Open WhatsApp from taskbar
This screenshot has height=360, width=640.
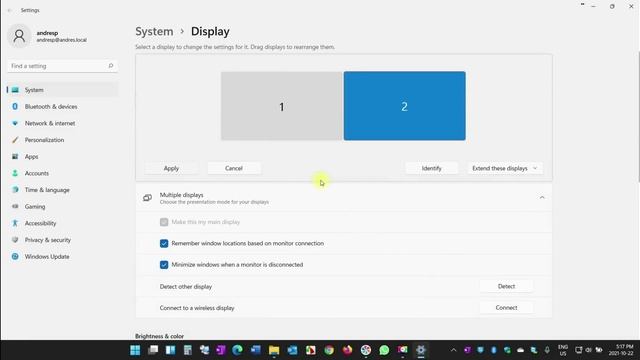384,350
